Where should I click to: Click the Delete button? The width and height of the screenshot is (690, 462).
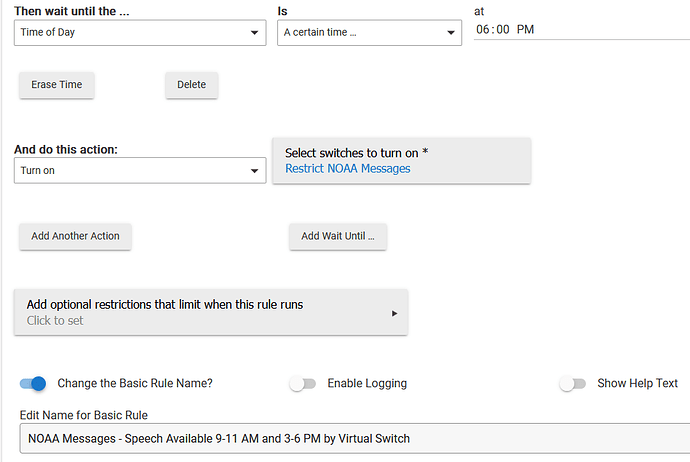[x=191, y=85]
